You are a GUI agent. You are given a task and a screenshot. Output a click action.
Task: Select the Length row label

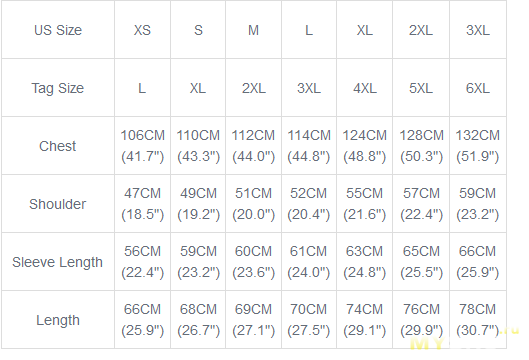(x=58, y=320)
